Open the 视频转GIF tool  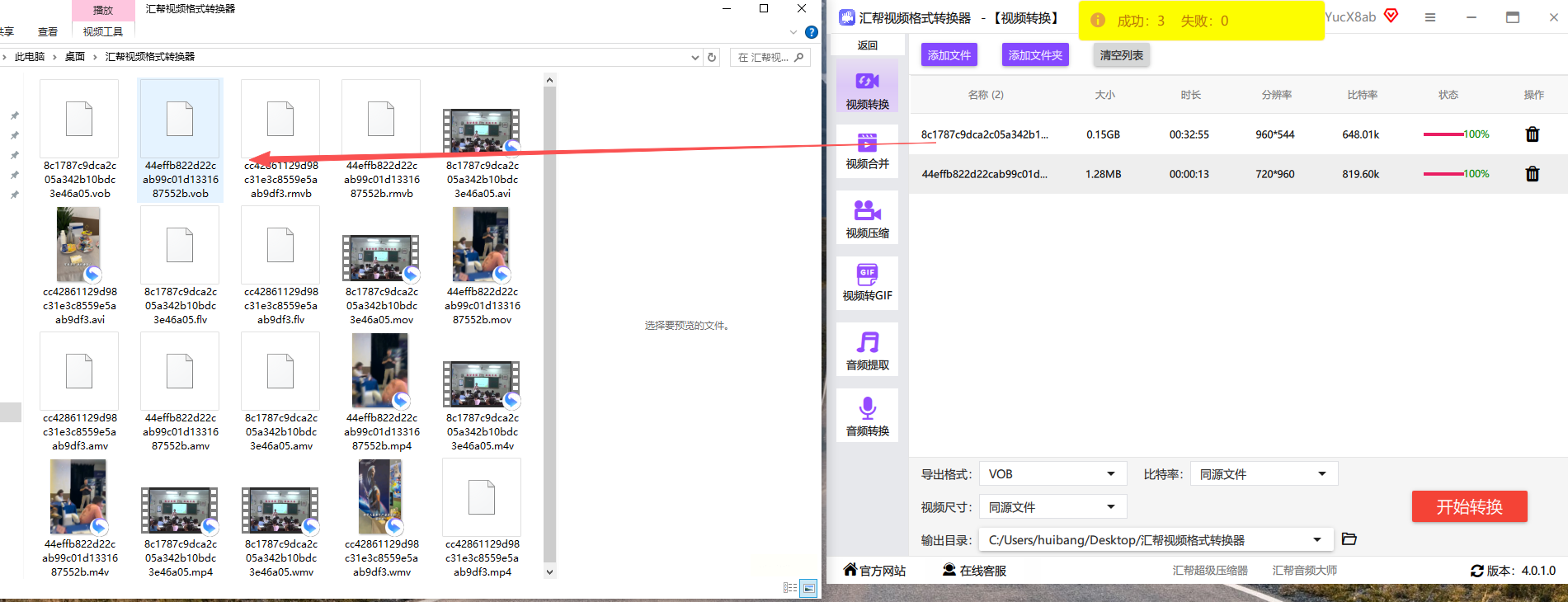pyautogui.click(x=867, y=283)
